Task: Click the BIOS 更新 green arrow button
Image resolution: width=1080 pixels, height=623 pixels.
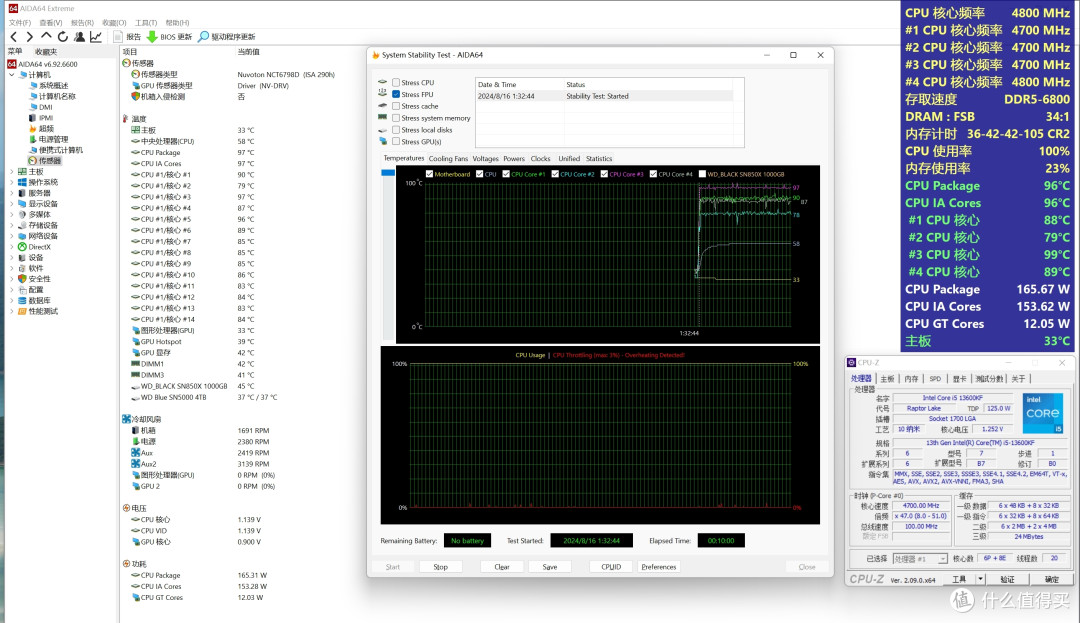Action: pyautogui.click(x=169, y=36)
